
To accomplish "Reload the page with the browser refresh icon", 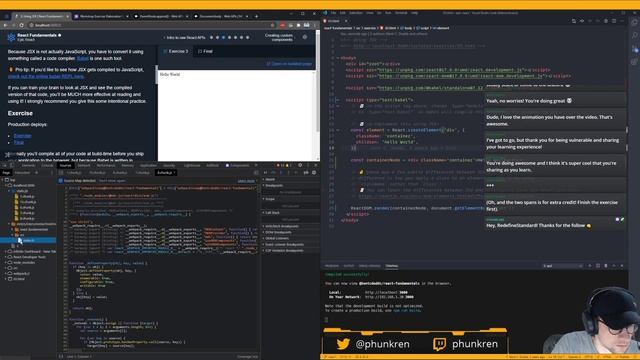I will tap(21, 25).
